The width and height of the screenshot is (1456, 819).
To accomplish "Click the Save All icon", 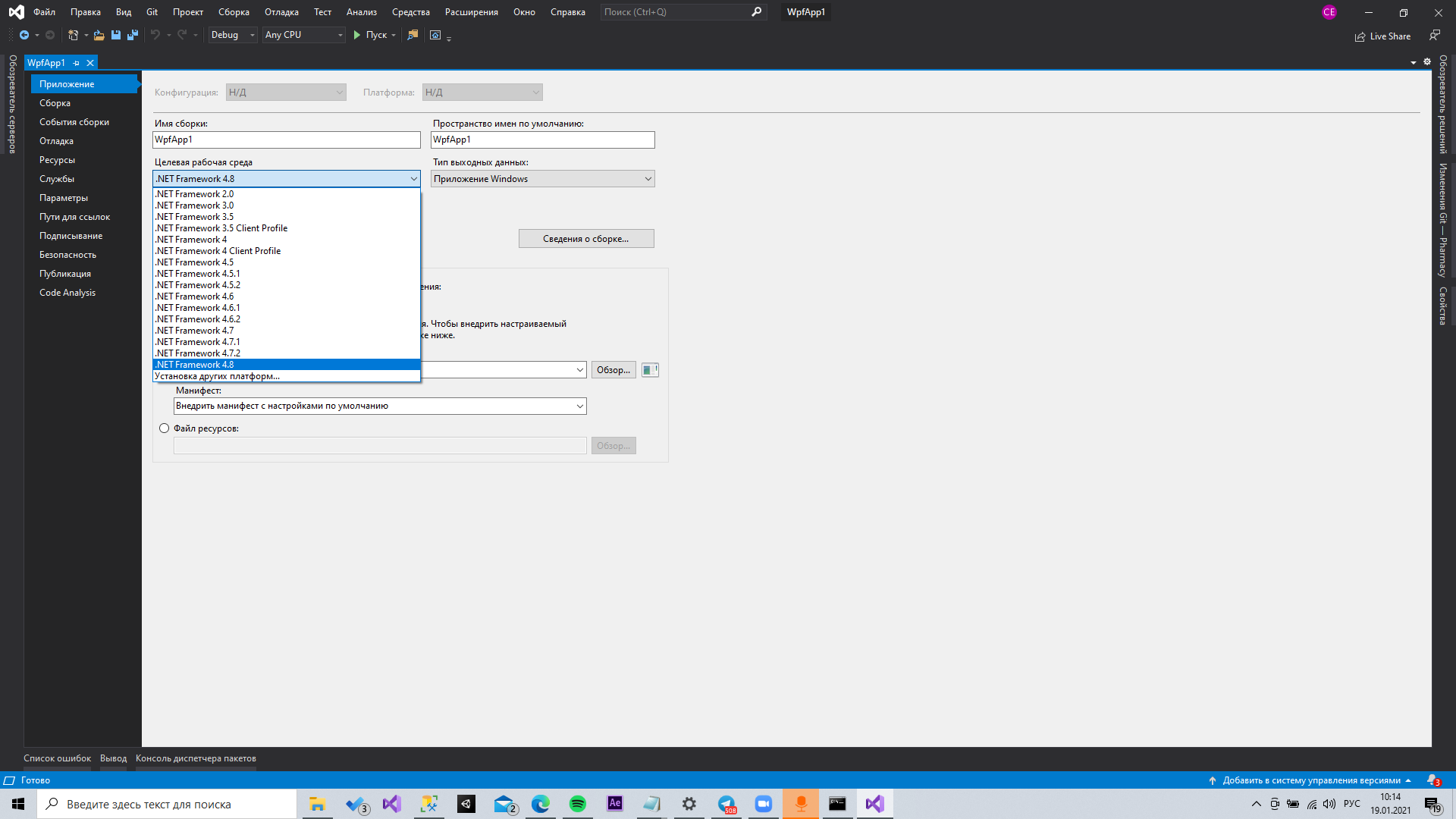I will tap(133, 35).
